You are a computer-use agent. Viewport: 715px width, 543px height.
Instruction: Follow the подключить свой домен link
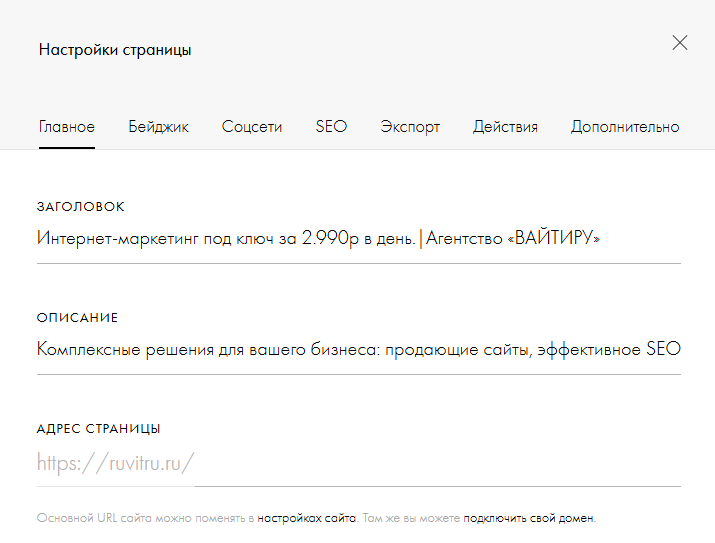pyautogui.click(x=529, y=518)
